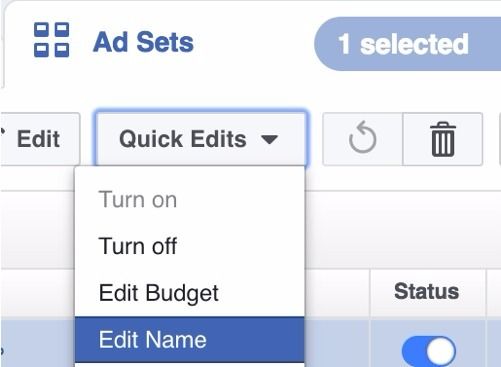
Task: Open the Quick Edits dropdown
Action: click(x=201, y=139)
